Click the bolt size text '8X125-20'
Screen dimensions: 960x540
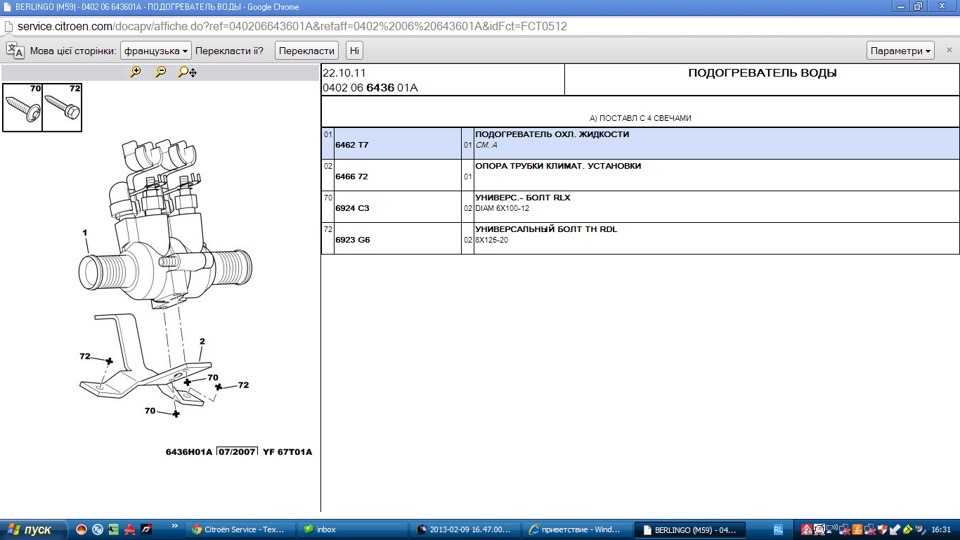[492, 241]
